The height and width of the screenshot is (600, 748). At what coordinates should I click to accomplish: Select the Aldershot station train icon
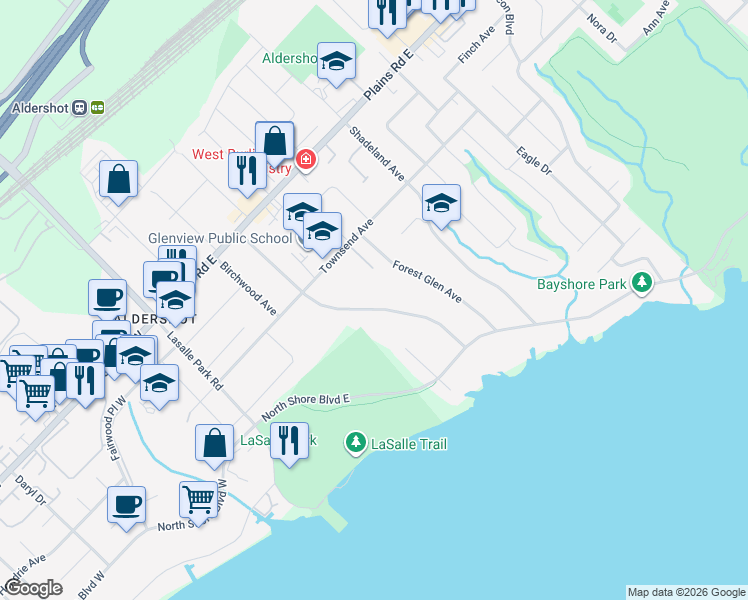(x=79, y=108)
